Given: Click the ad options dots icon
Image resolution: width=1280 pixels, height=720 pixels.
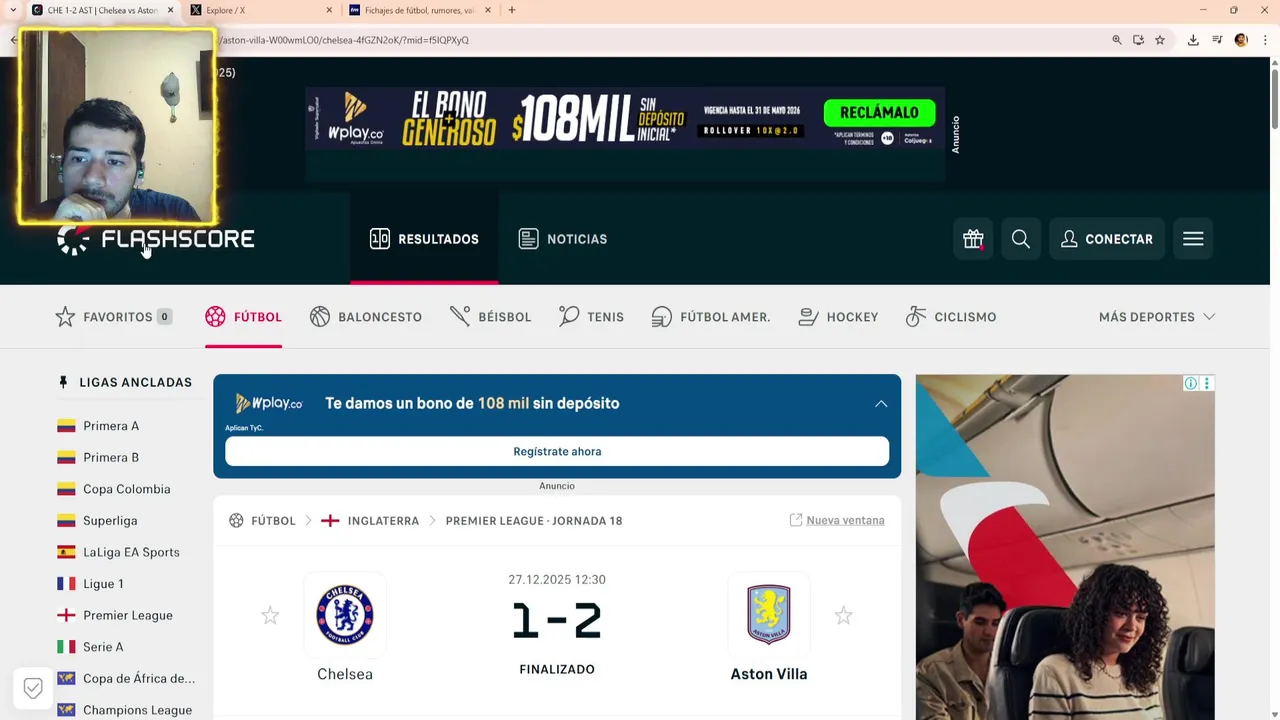Looking at the screenshot, I should tap(1207, 383).
